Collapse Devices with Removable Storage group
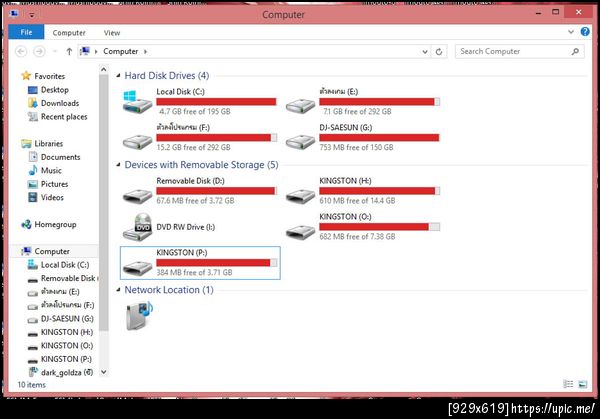Image resolution: width=600 pixels, height=419 pixels. [118, 165]
